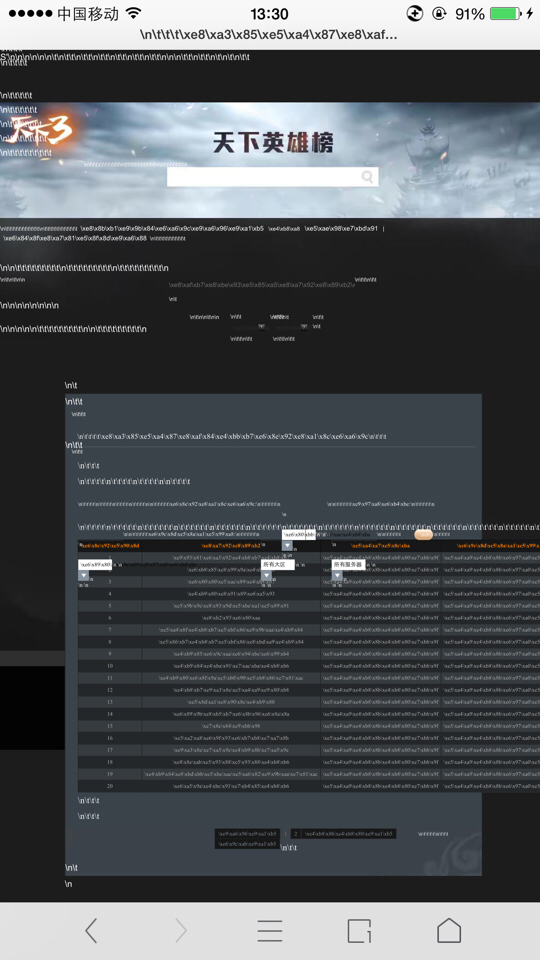Image resolution: width=540 pixels, height=960 pixels.
Task: Select the character name in rank 17 row
Action: [x=231, y=750]
